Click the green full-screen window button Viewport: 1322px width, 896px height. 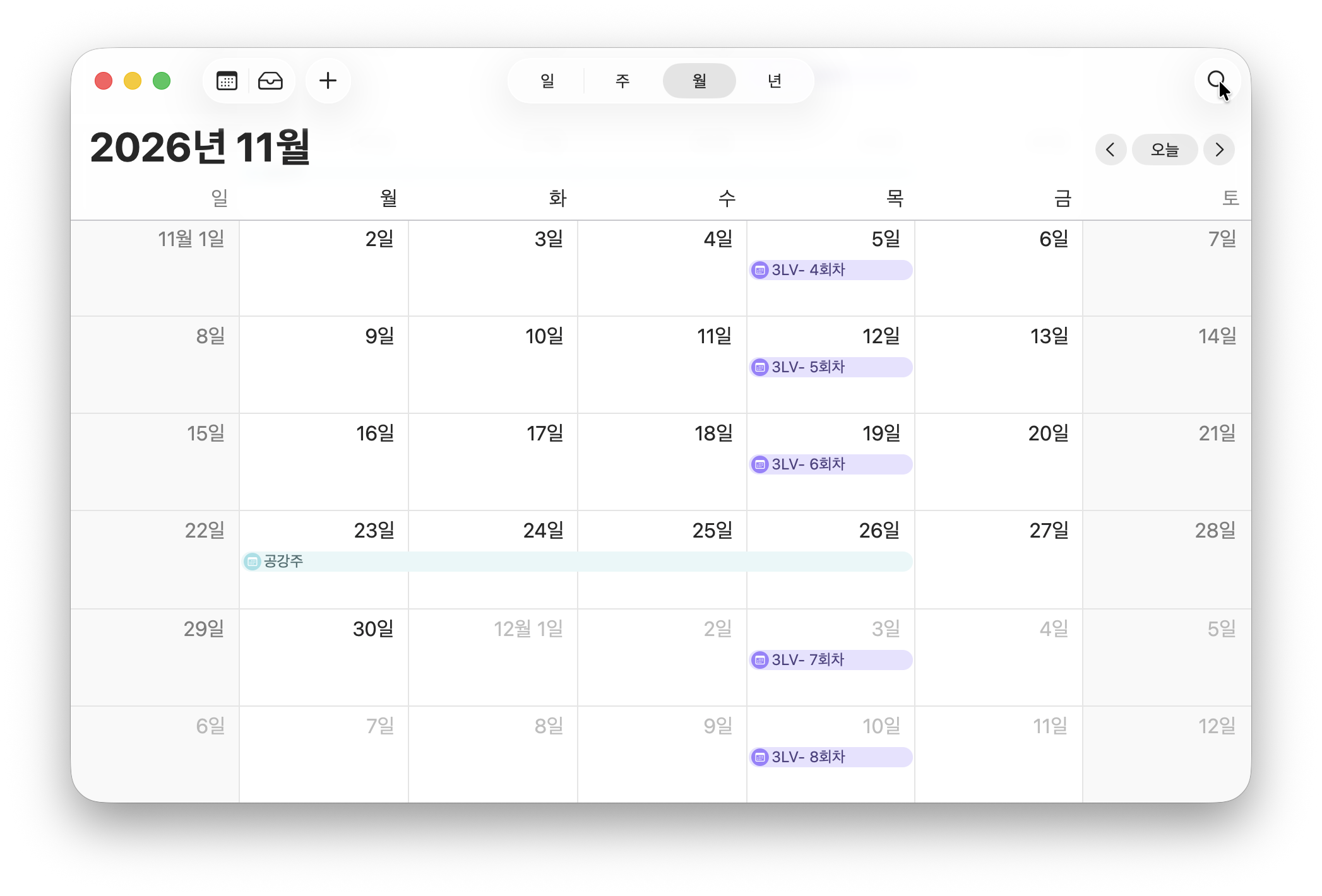pos(162,81)
